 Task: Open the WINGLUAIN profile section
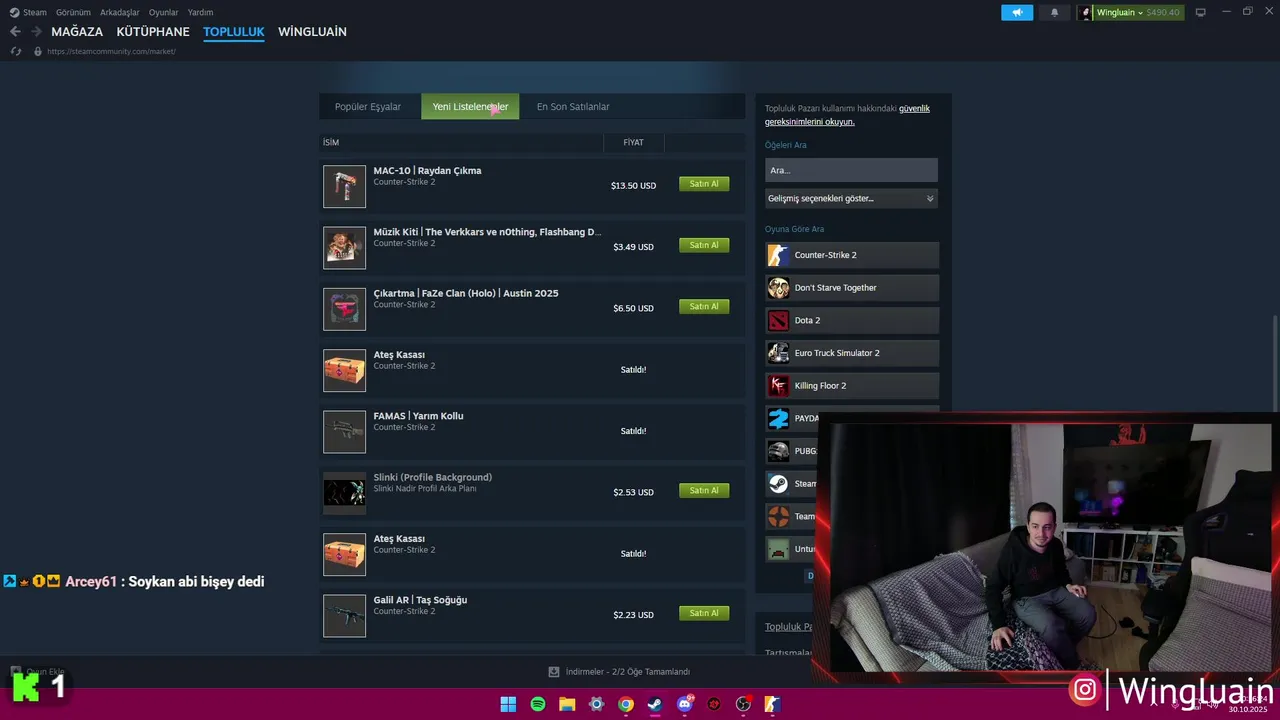point(312,32)
